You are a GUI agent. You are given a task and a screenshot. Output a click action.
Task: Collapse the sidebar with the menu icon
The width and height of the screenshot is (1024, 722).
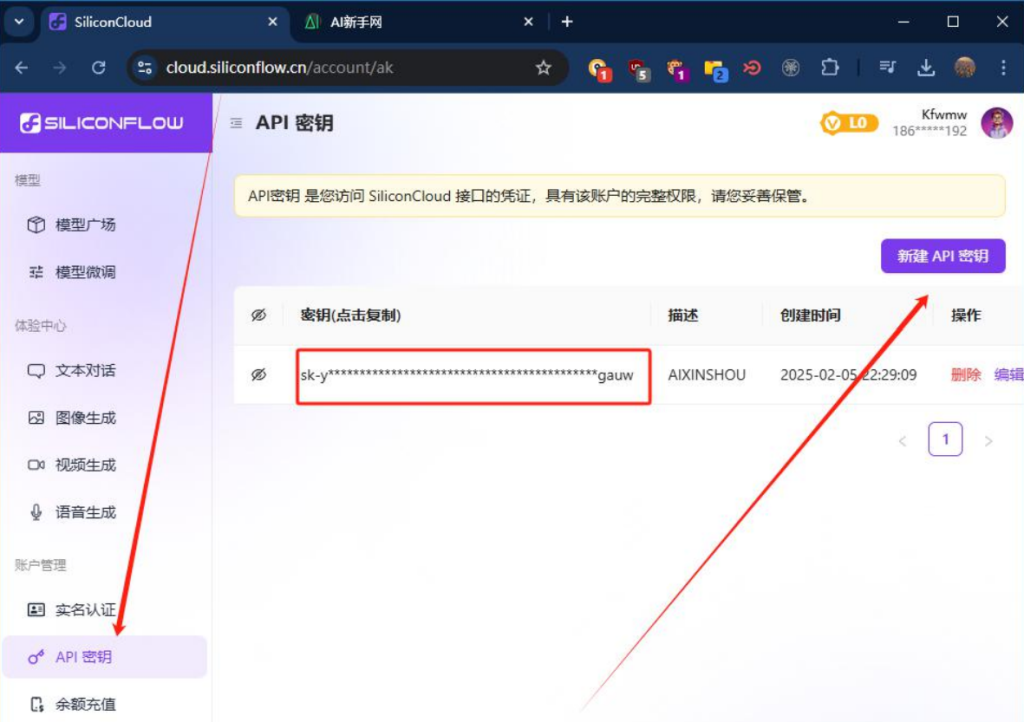coord(236,123)
